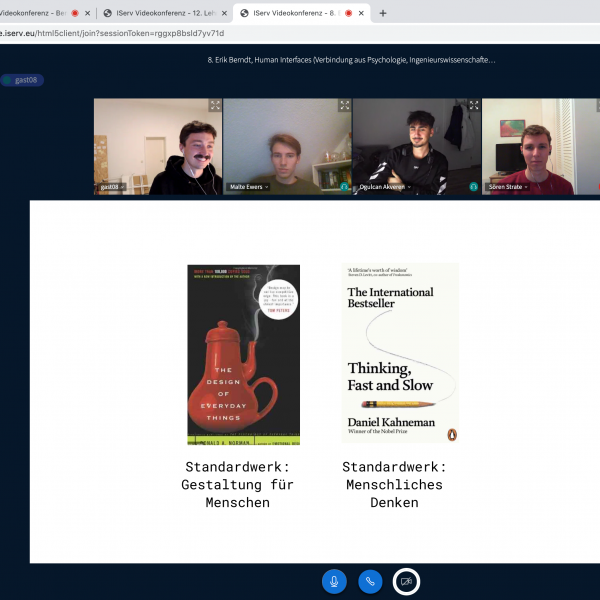Expand Ogulcan Akveren video to fullscreen
This screenshot has width=600, height=600.
(x=474, y=105)
